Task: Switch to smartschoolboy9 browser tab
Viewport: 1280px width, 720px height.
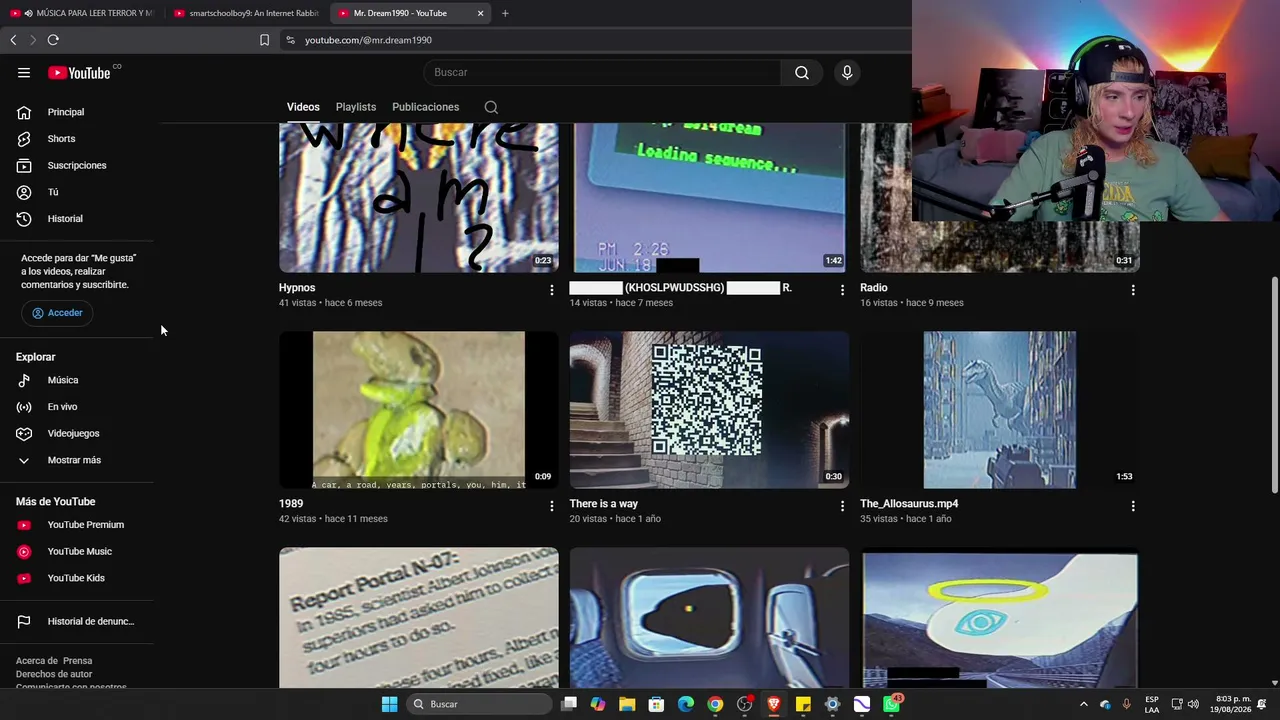Action: [x=246, y=13]
